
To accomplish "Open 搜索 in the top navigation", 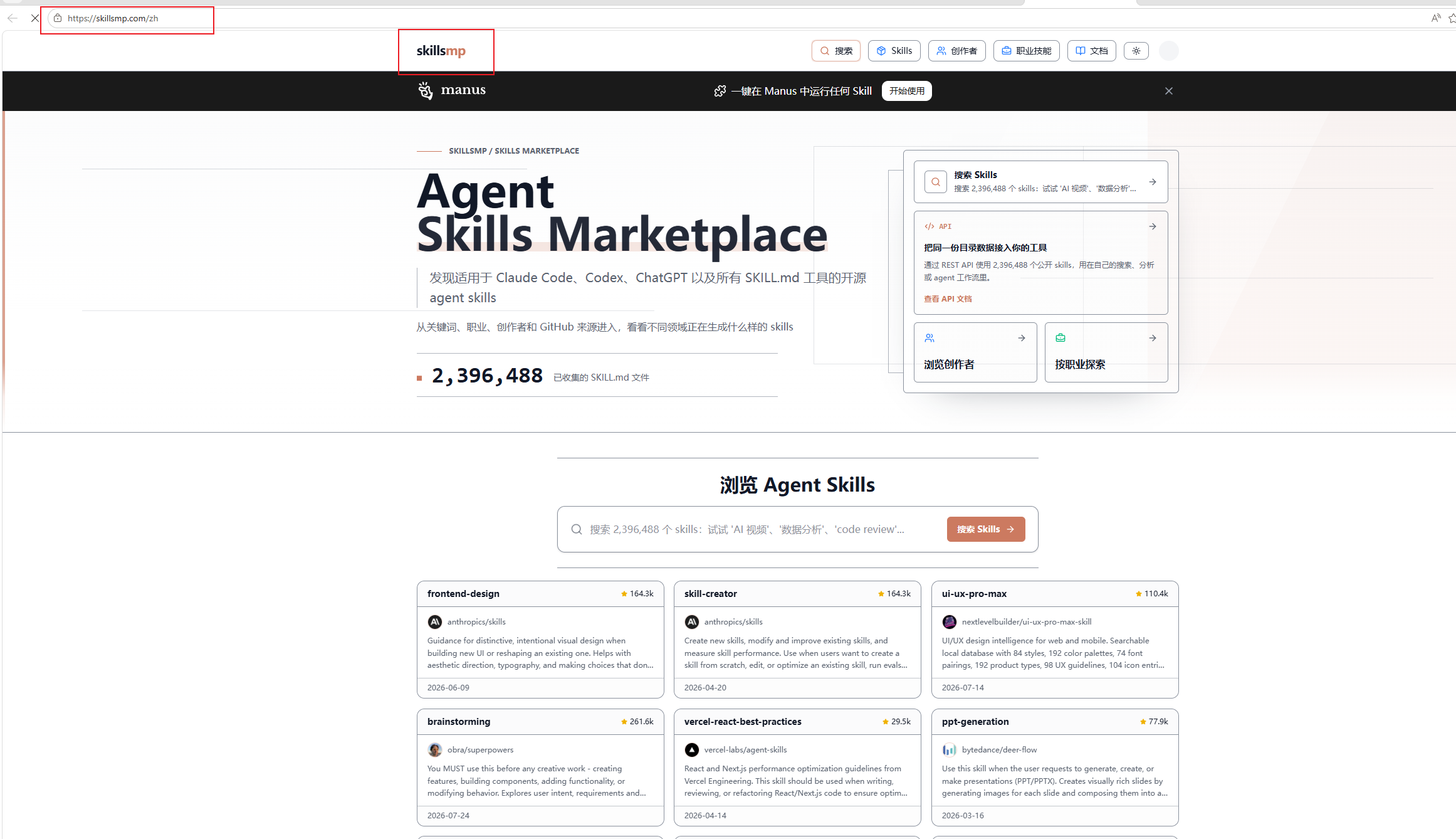I will coord(836,51).
